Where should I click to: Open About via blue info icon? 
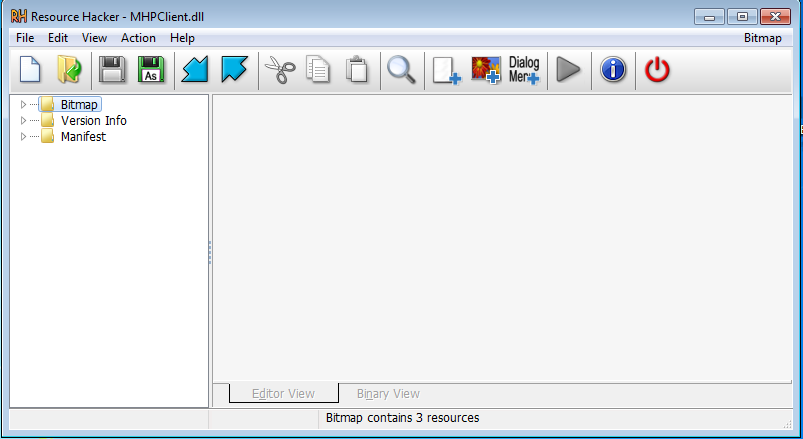(613, 70)
